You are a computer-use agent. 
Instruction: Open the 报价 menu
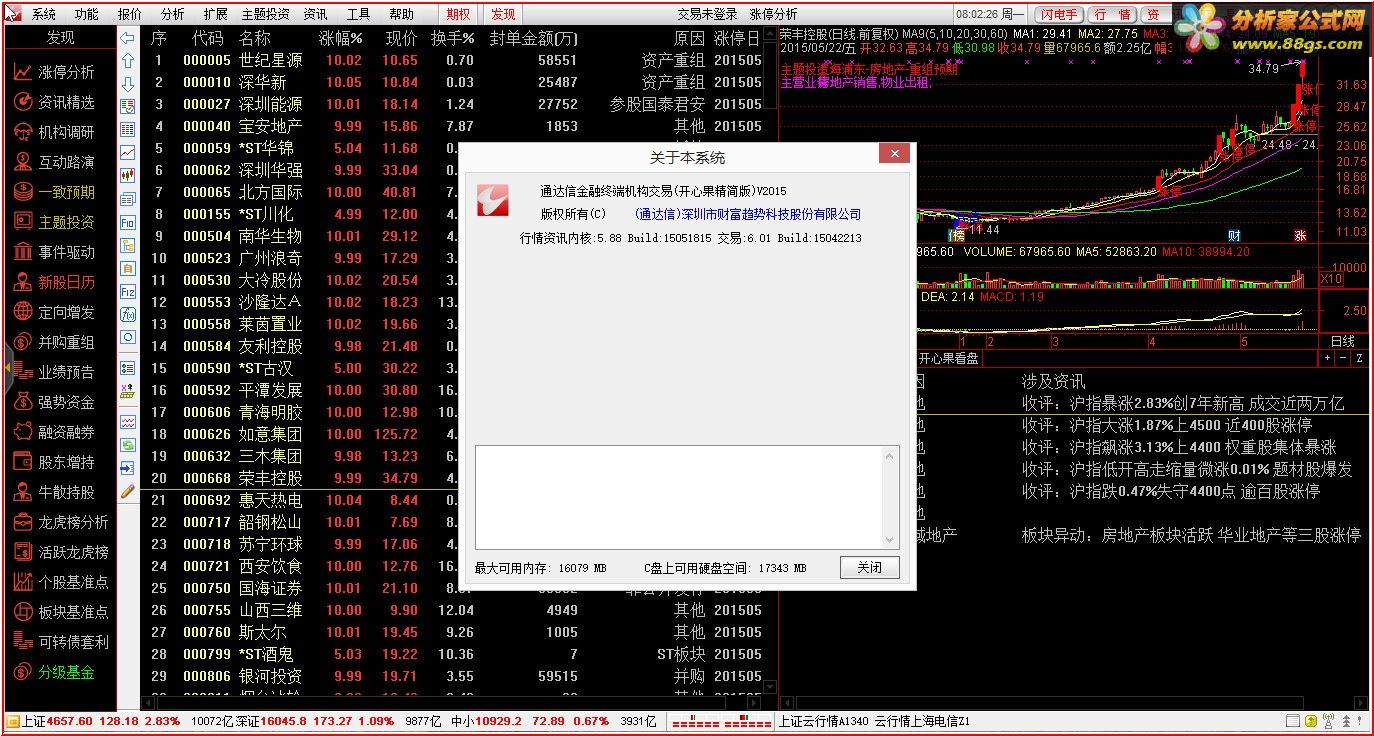coord(130,14)
